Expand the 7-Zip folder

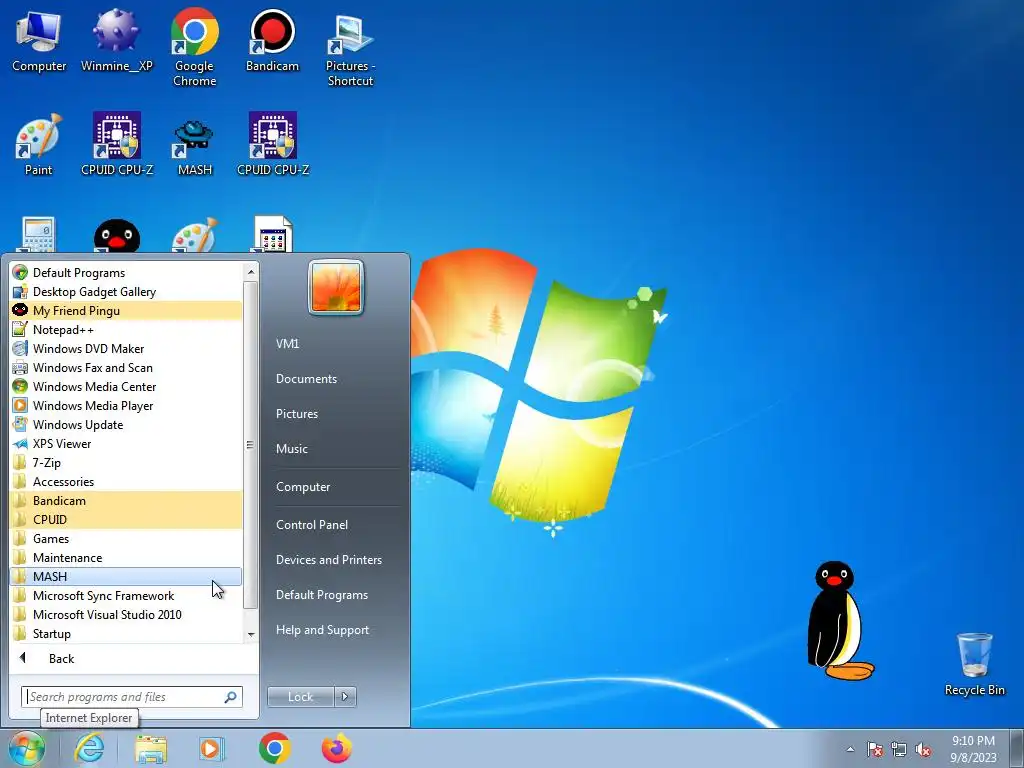coord(126,462)
